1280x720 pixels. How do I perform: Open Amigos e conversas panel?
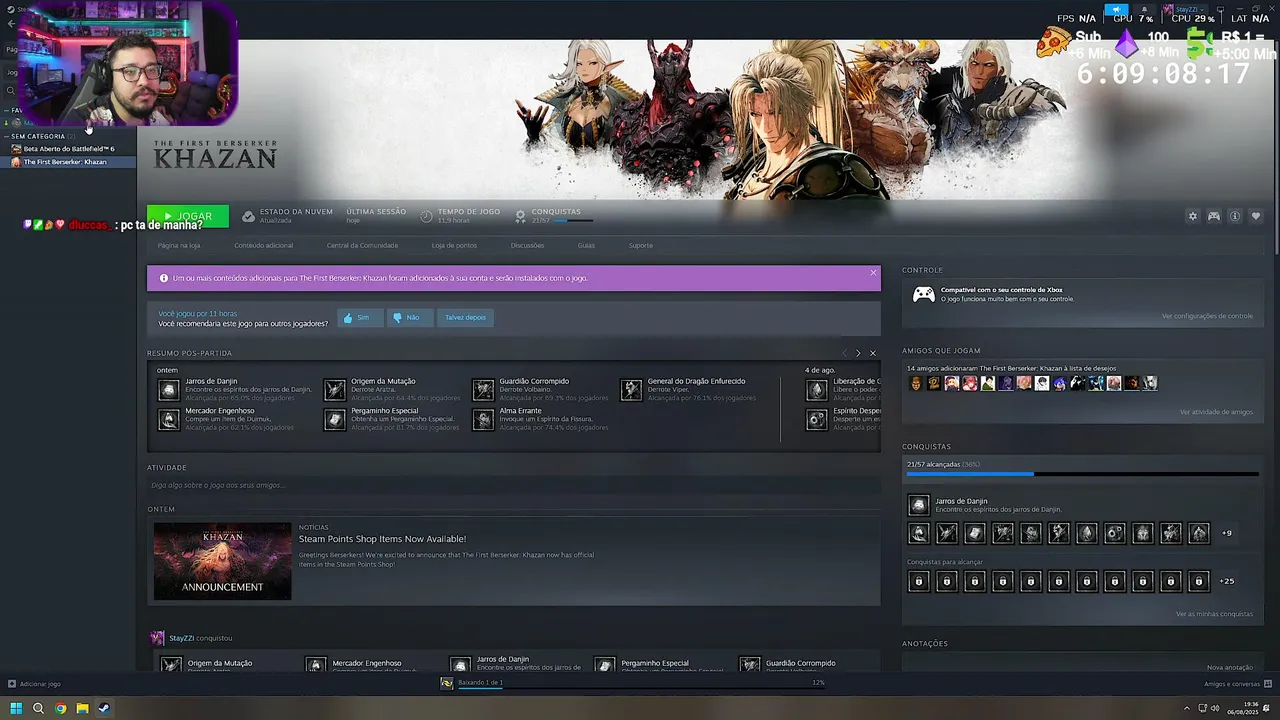click(1238, 684)
